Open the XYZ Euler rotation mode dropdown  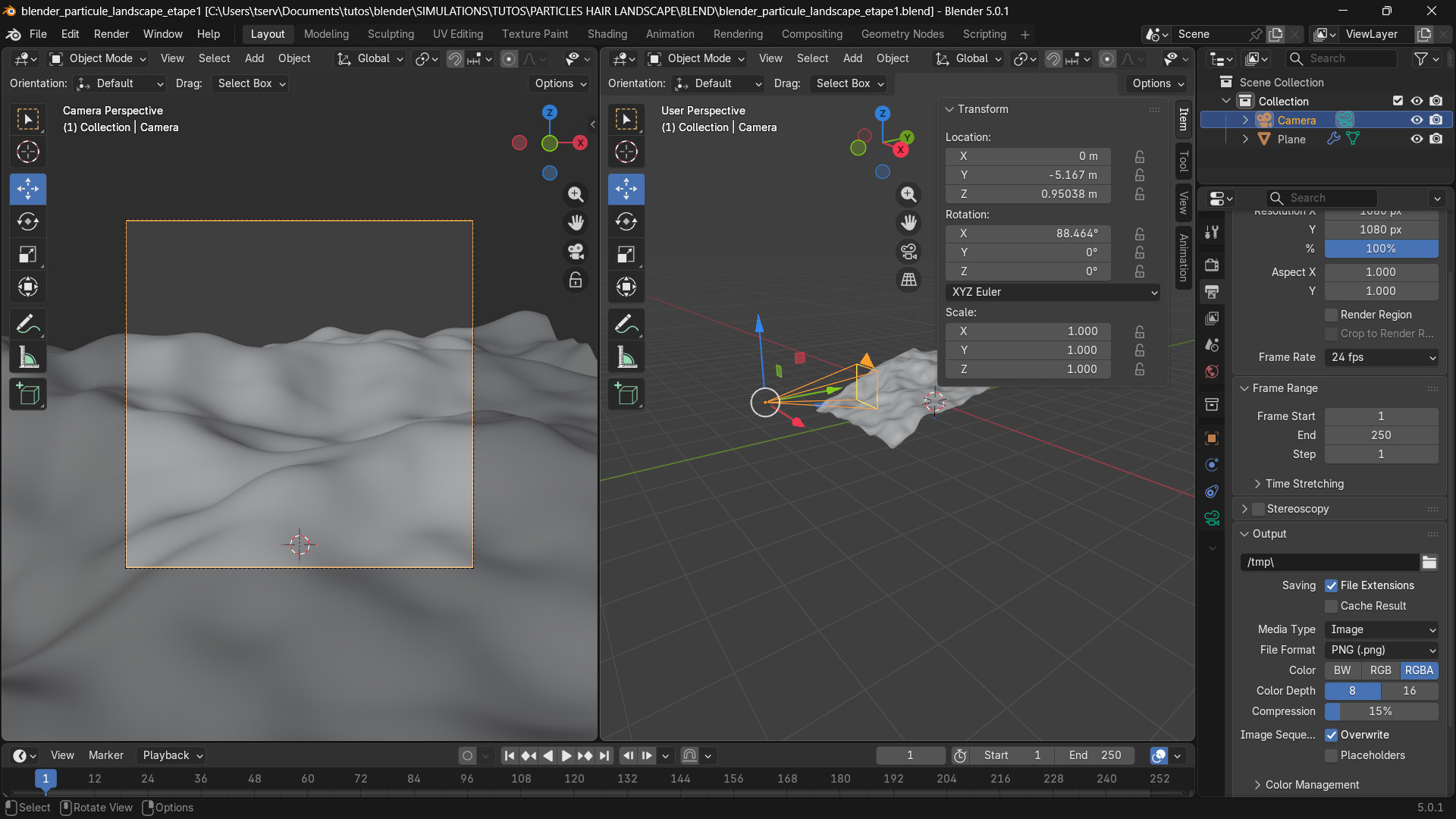[x=1053, y=292]
